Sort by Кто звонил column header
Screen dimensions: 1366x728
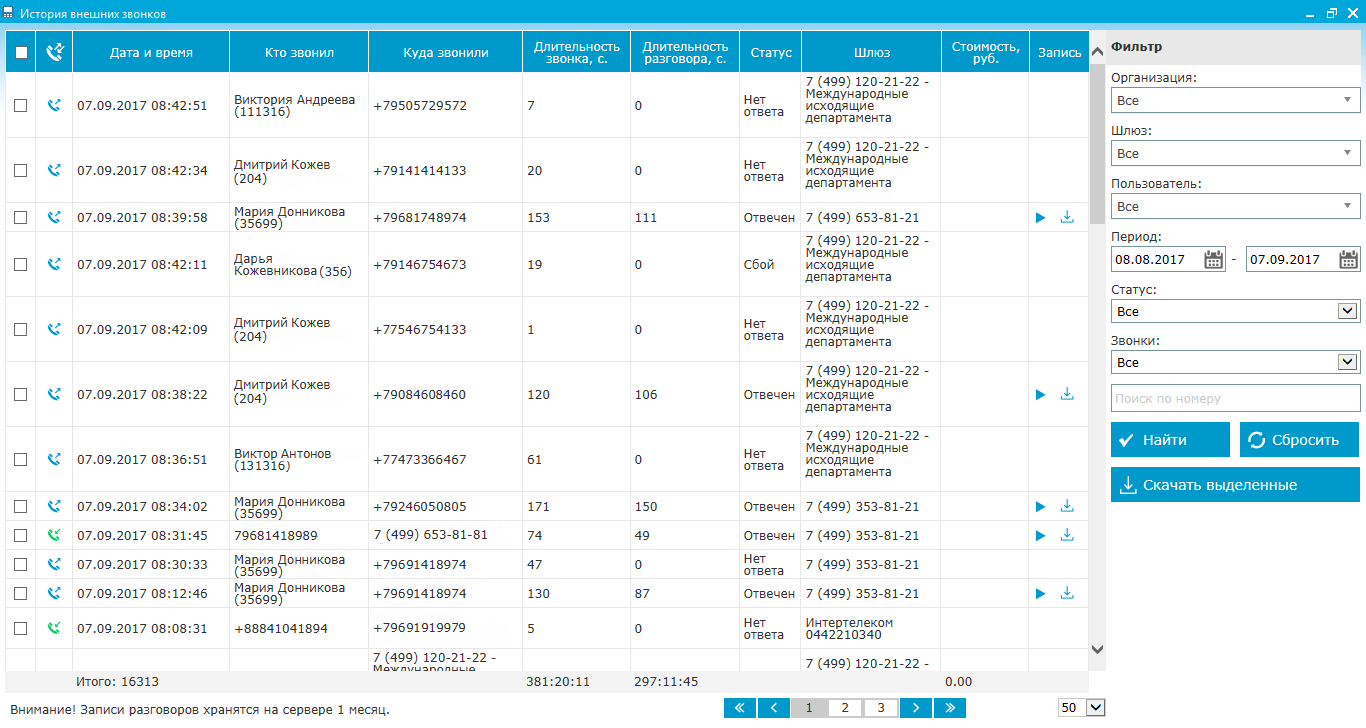click(299, 52)
